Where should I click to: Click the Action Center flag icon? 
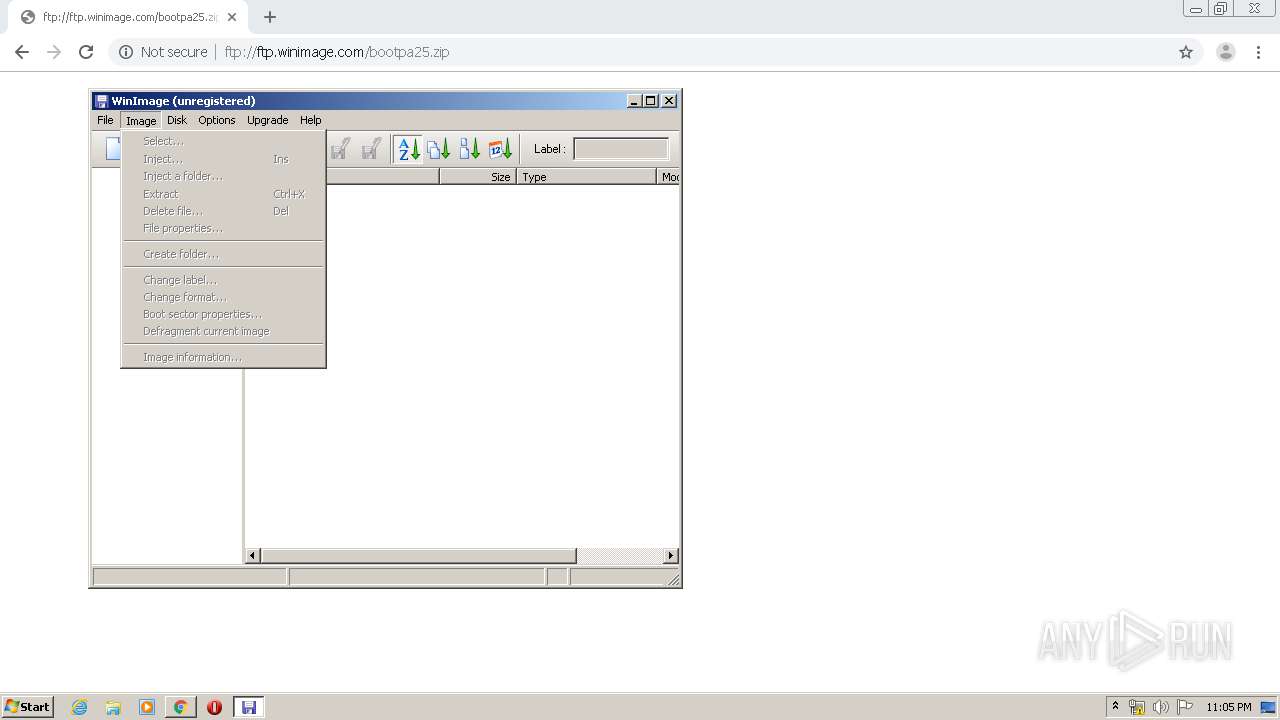click(1184, 707)
